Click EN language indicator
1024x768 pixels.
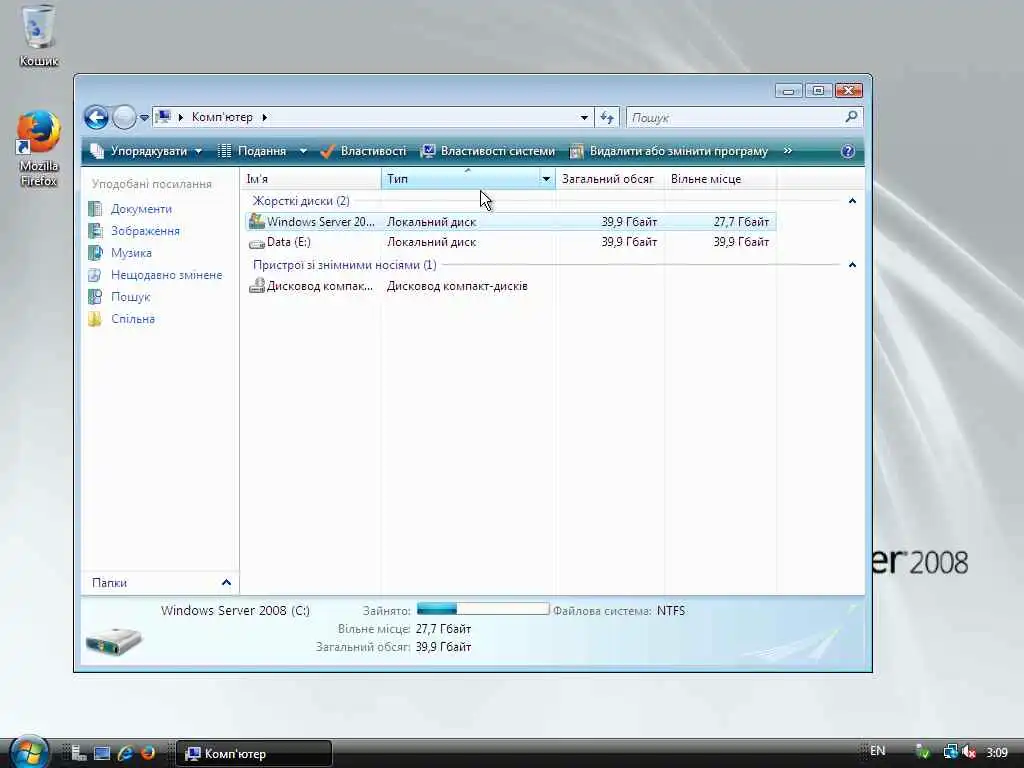pos(878,751)
